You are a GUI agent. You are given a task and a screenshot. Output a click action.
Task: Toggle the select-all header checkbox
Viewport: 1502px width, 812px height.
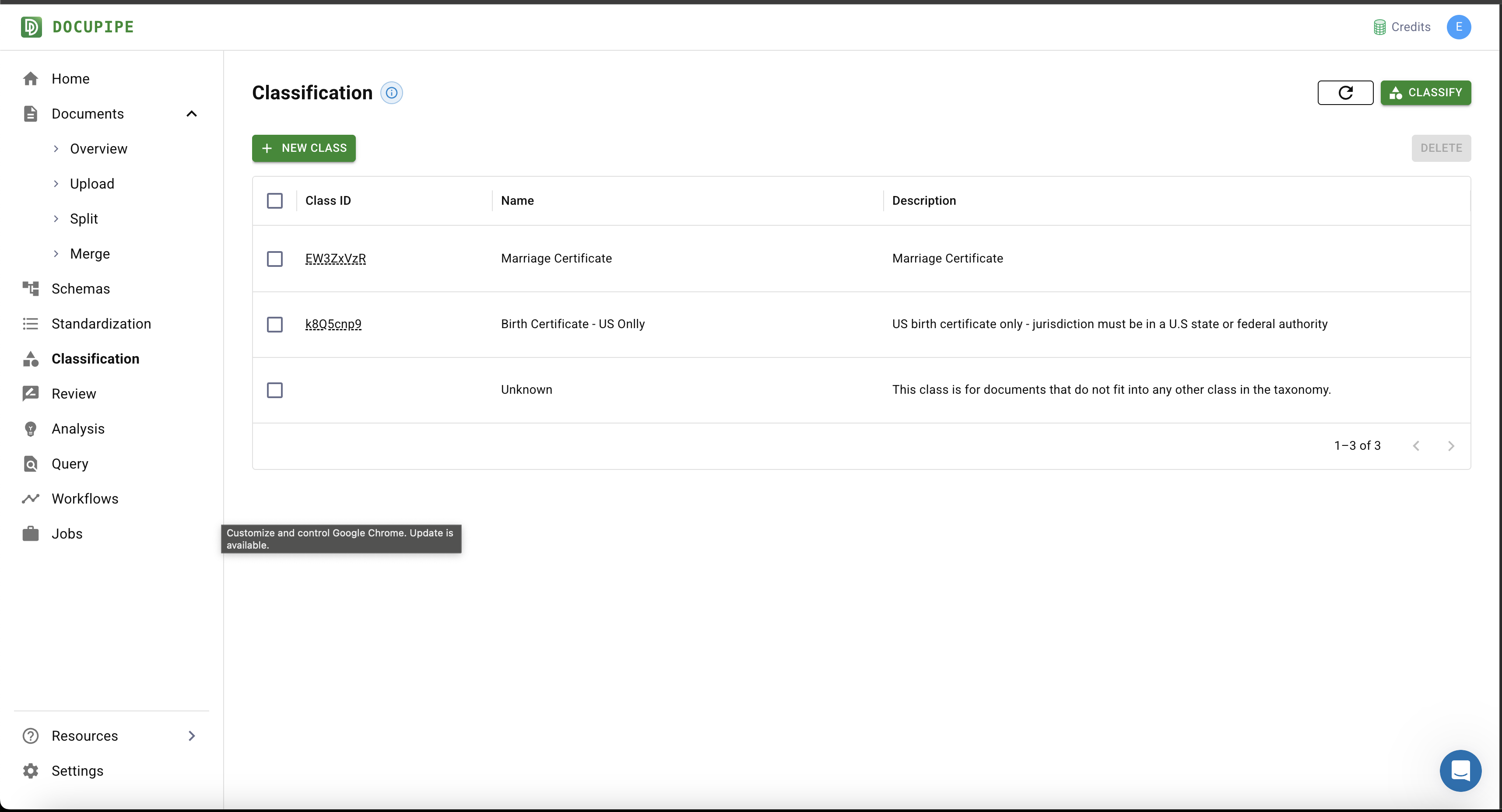click(x=275, y=200)
